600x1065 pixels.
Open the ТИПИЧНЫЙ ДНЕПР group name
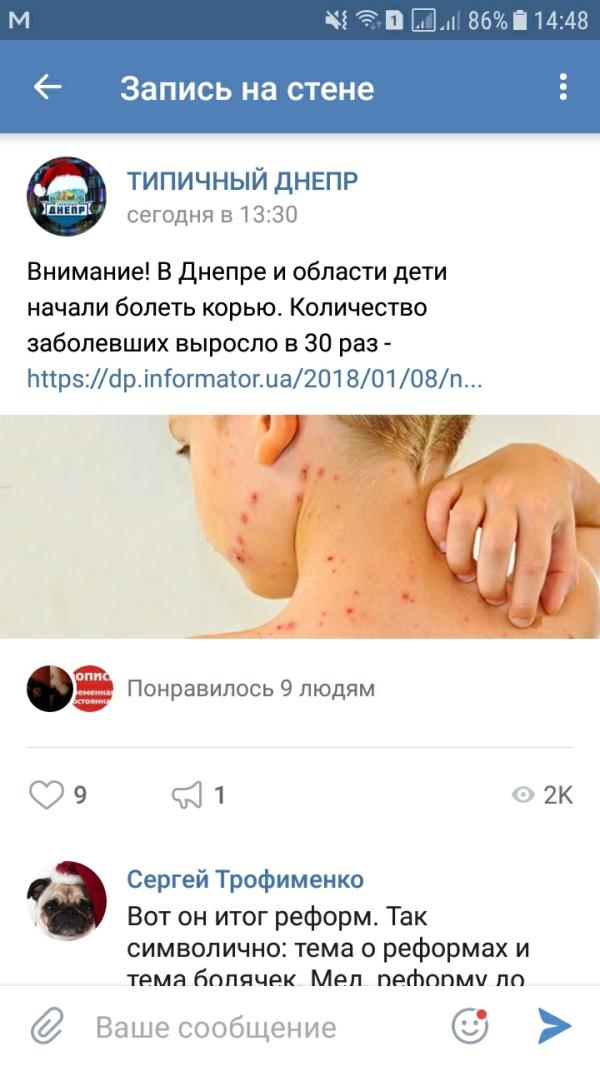click(x=242, y=181)
